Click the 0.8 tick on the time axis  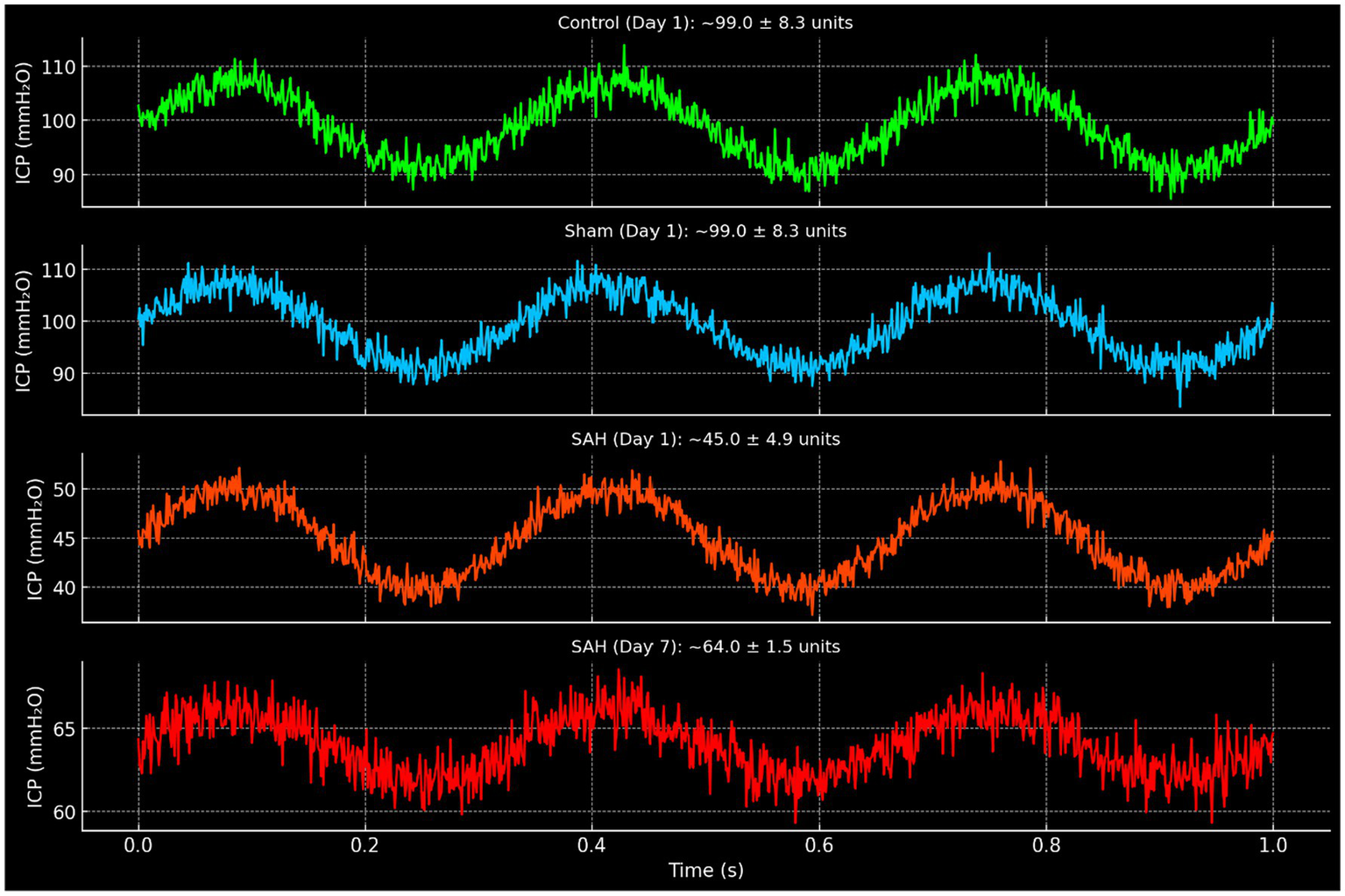(1045, 845)
